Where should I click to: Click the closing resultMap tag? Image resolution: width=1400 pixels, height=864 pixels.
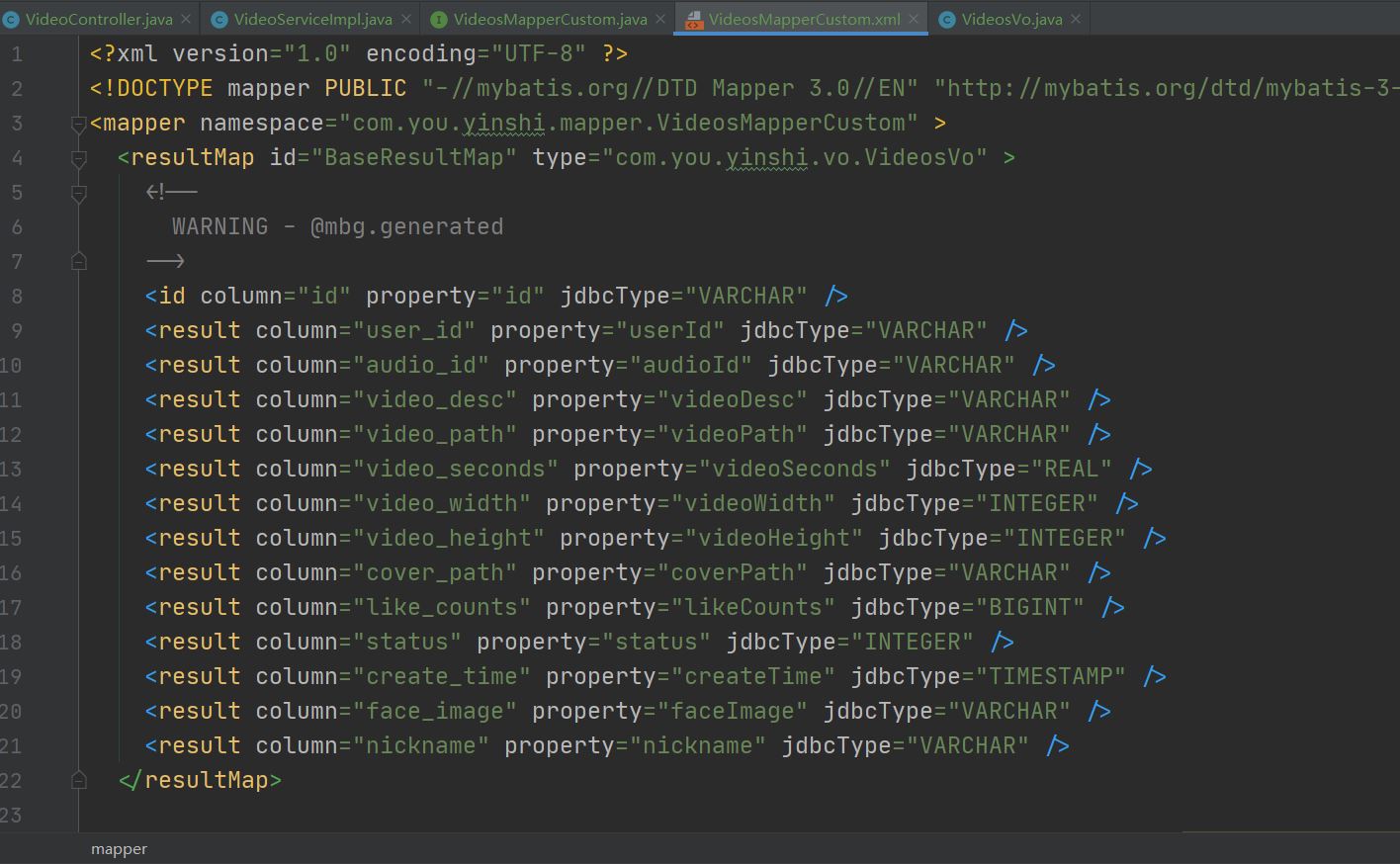coord(200,780)
